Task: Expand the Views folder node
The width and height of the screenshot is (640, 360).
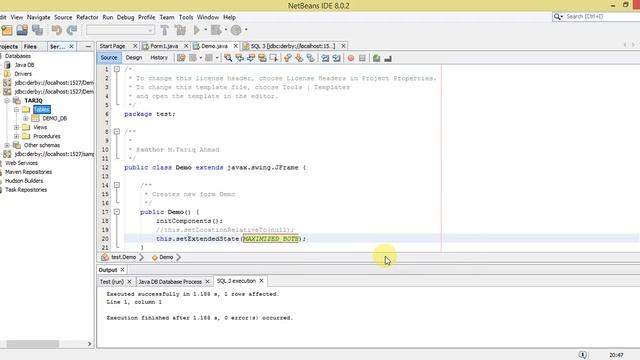Action: coord(16,127)
